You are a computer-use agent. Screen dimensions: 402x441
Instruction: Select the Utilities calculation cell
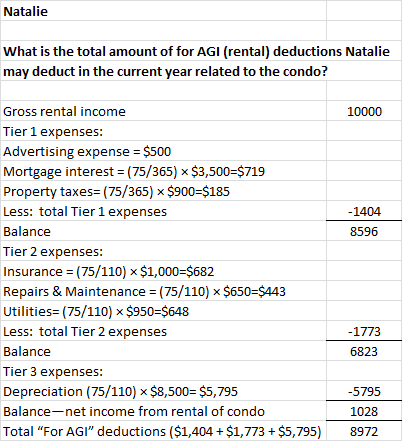[x=163, y=311]
